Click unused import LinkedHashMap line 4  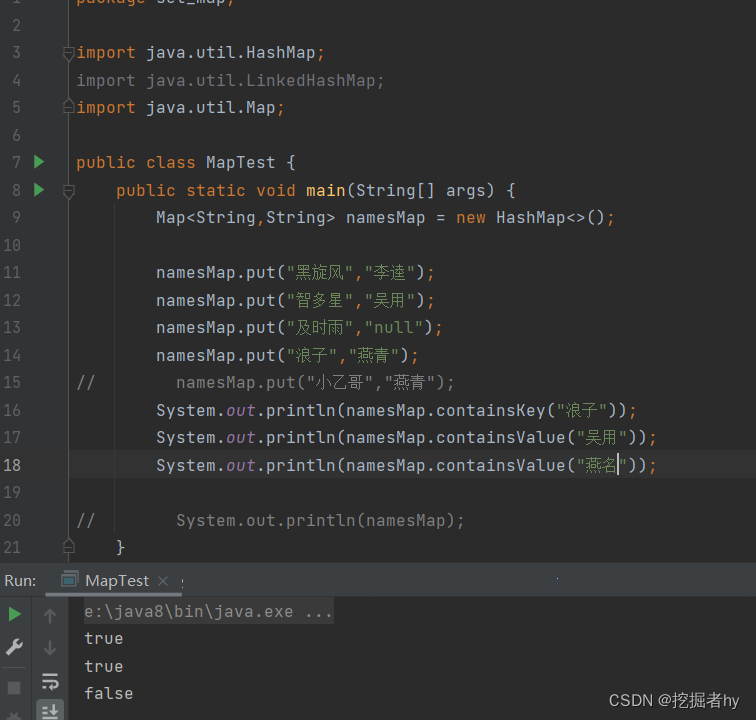[x=230, y=80]
